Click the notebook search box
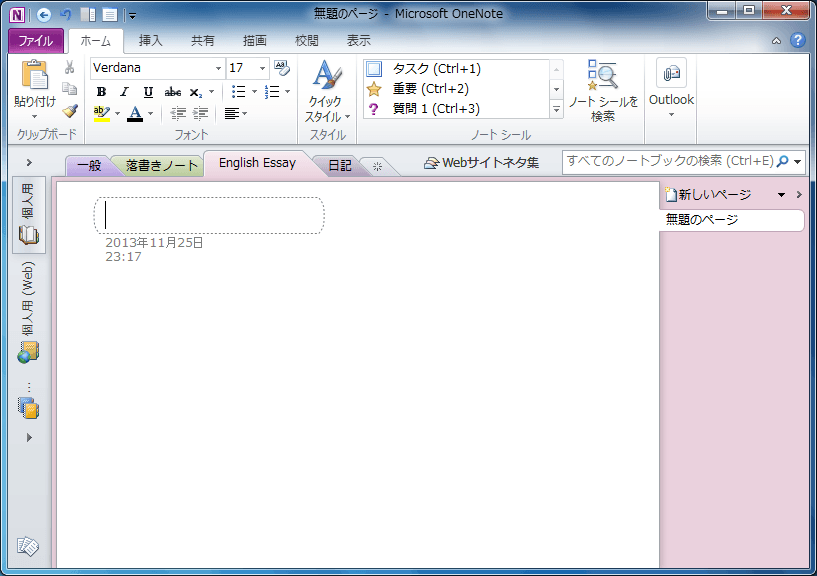This screenshot has width=817, height=576. pos(670,161)
